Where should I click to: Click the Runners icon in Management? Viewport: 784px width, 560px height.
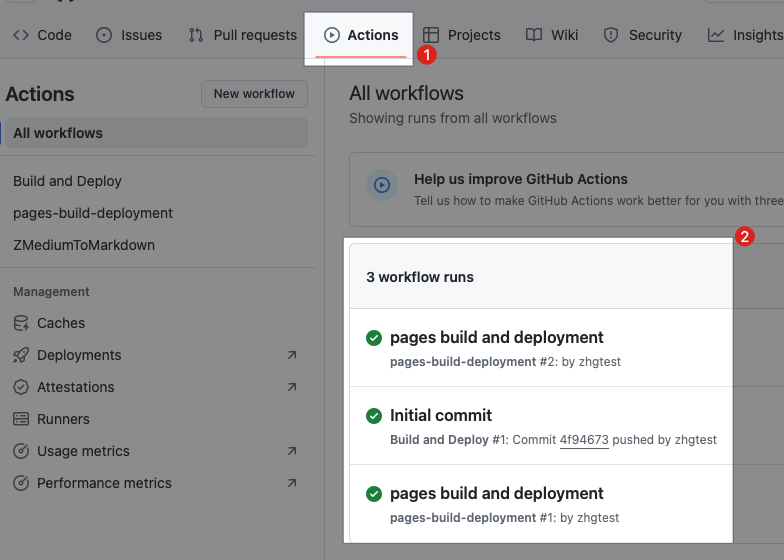[x=21, y=419]
